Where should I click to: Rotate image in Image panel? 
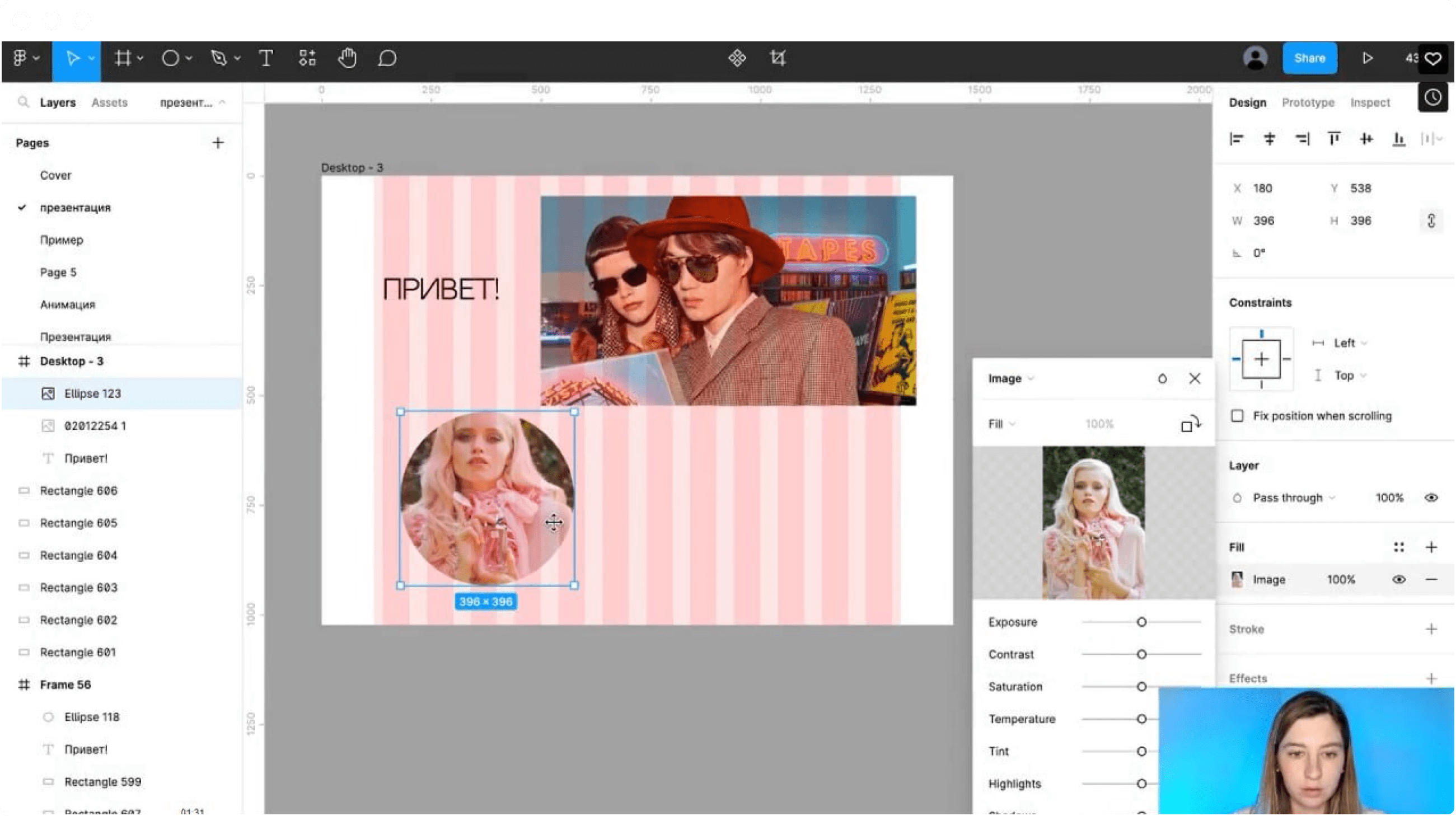click(x=1190, y=424)
